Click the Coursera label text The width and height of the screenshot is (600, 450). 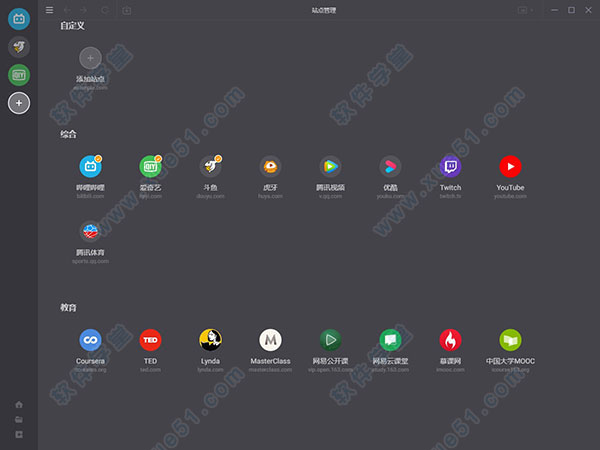coord(90,361)
